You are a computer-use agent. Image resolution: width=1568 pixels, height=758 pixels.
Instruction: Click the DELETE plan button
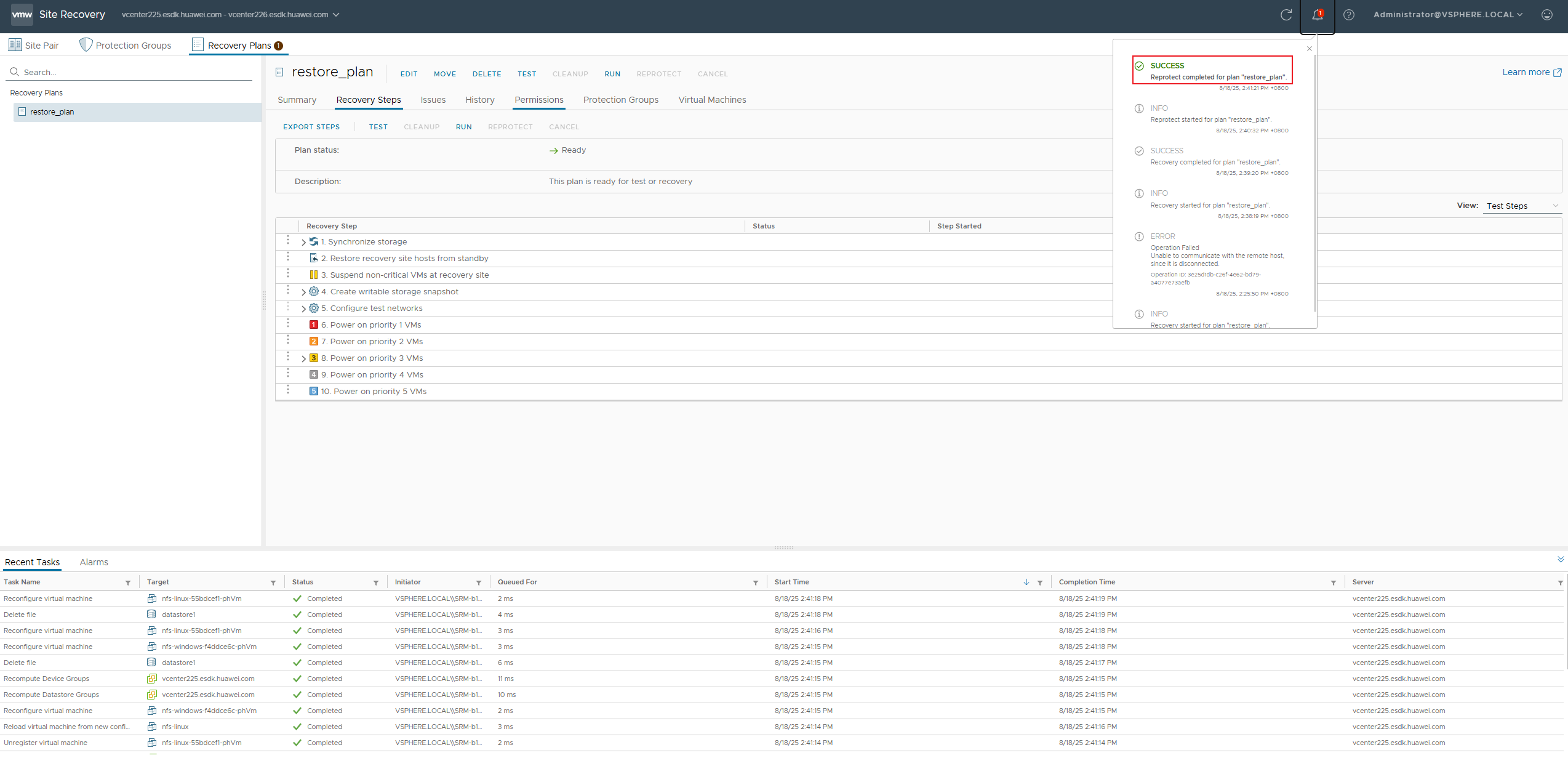tap(487, 74)
